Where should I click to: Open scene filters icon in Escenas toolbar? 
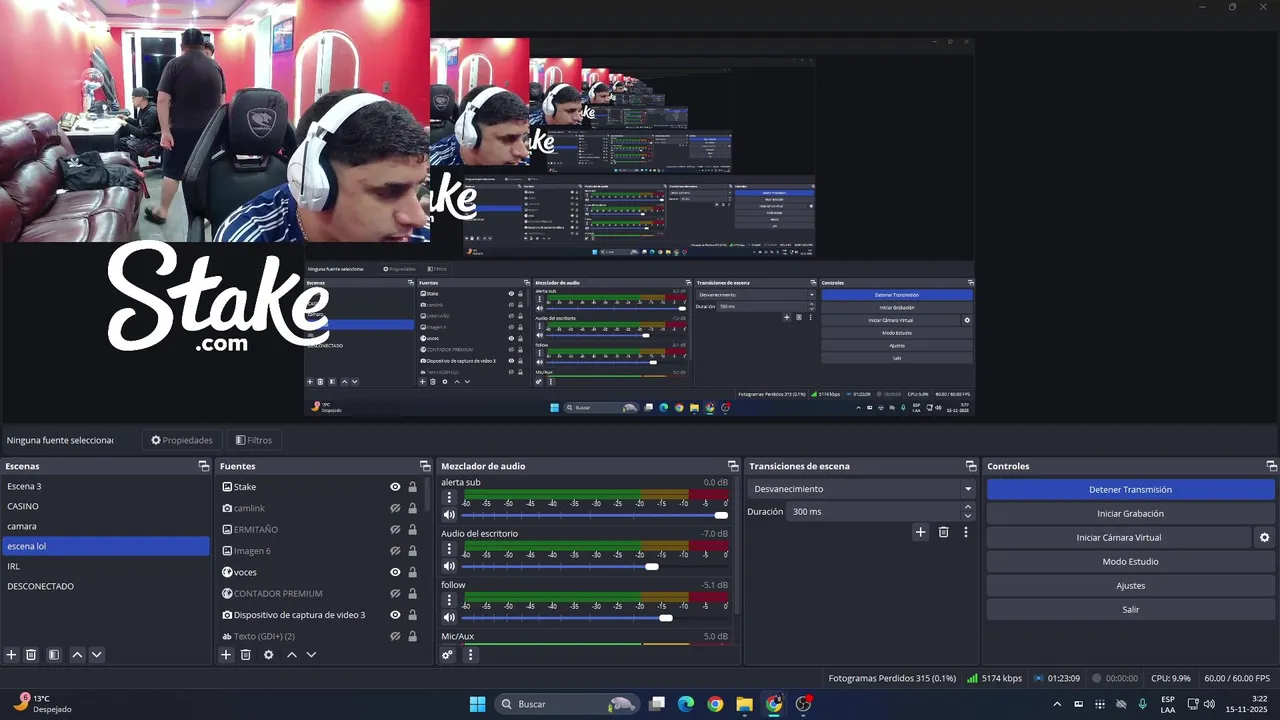[54, 655]
